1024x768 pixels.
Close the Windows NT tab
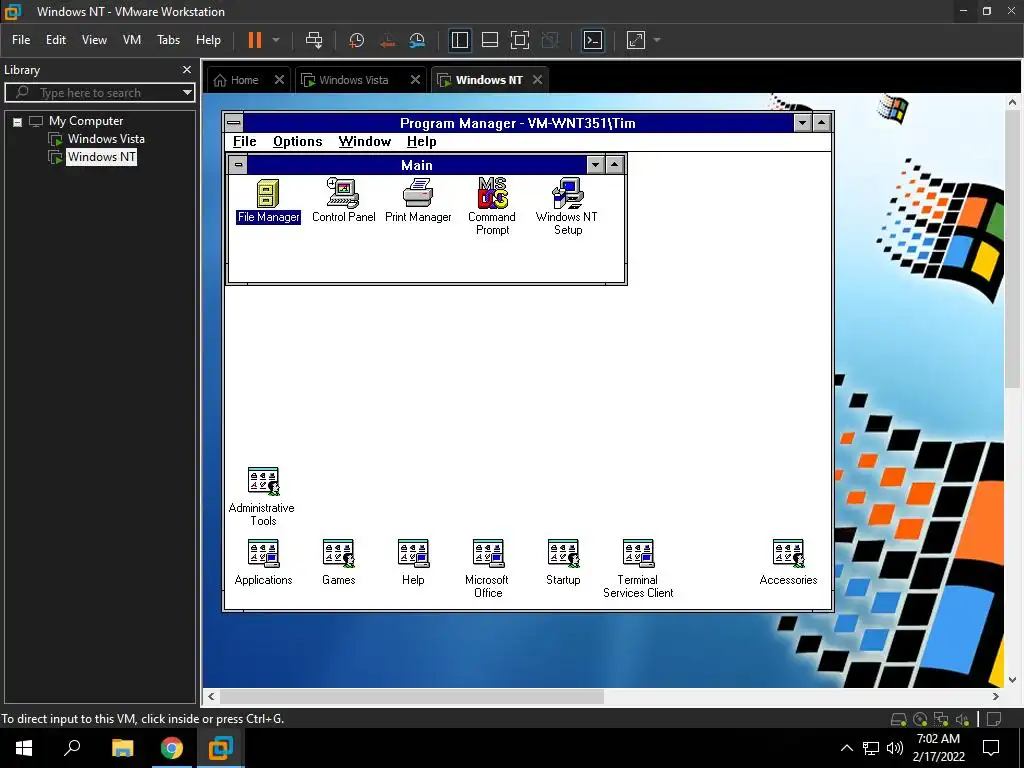(537, 80)
